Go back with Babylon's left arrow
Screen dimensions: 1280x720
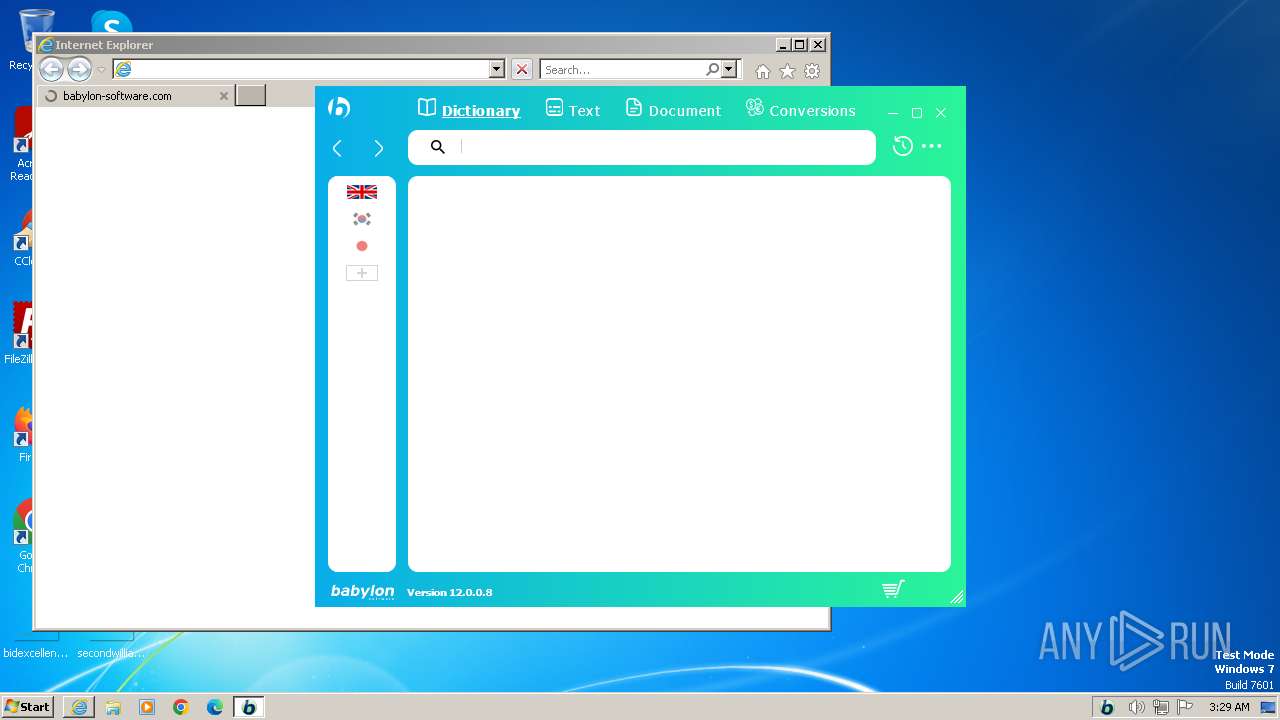coord(337,148)
